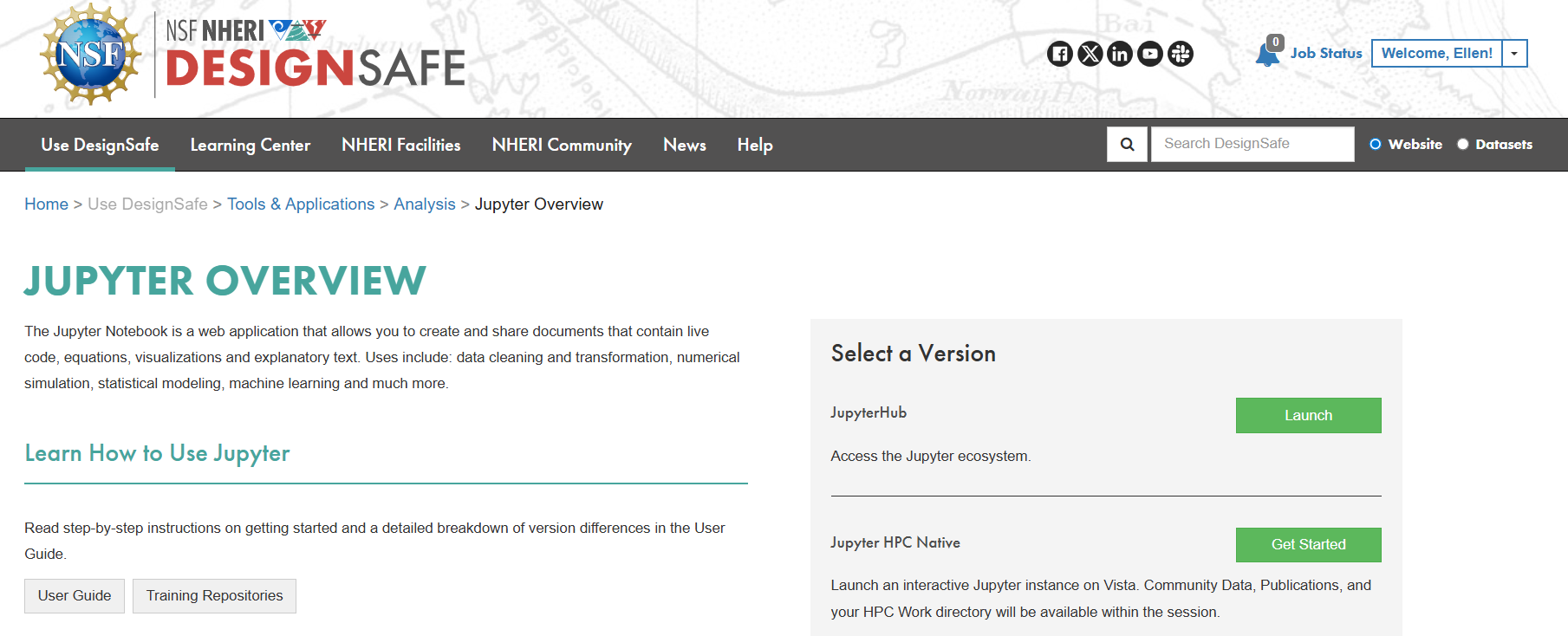
Task: Click the search magnifier button
Action: click(1127, 144)
